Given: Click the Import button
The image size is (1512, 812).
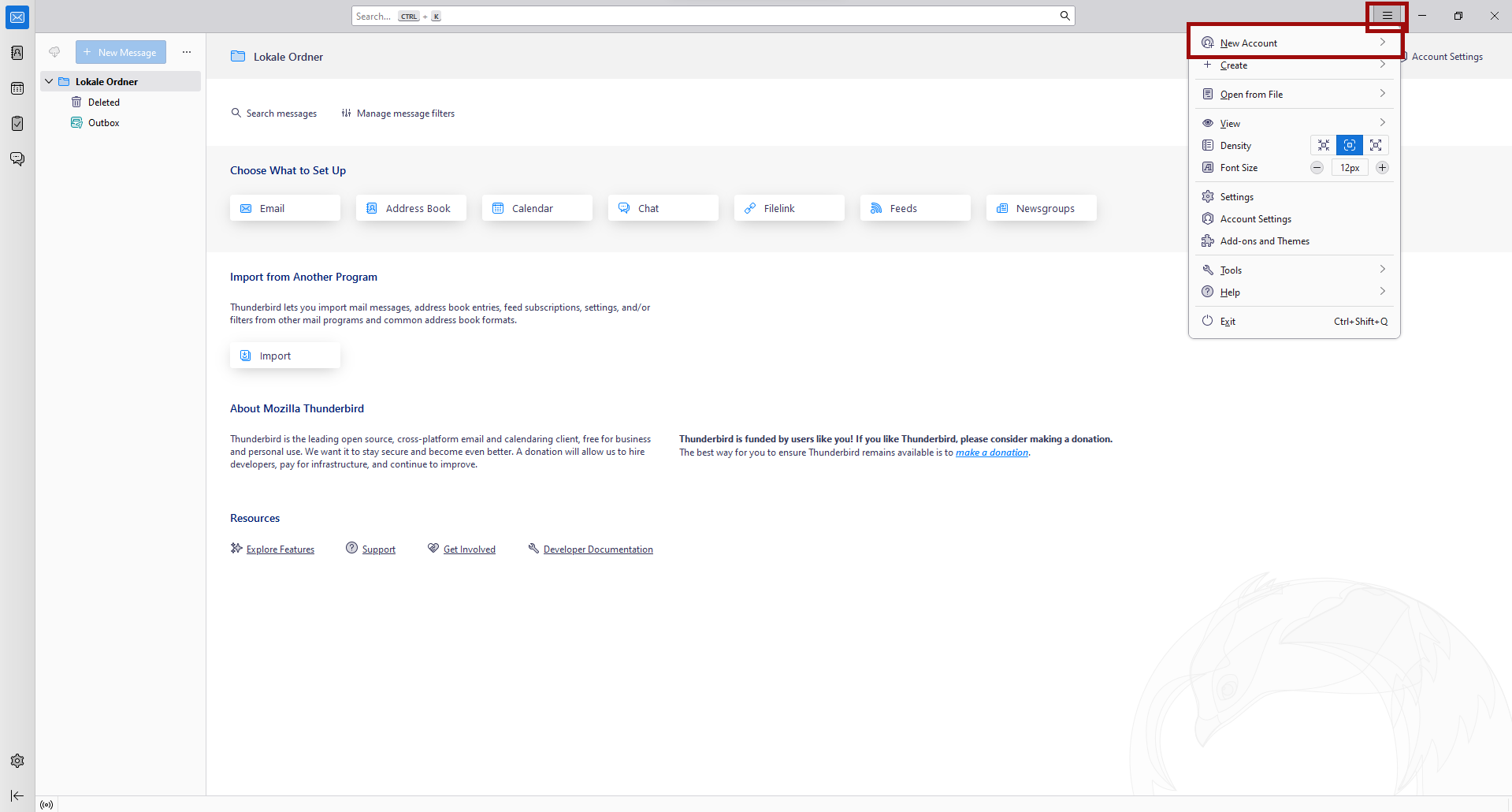Looking at the screenshot, I should 285,356.
